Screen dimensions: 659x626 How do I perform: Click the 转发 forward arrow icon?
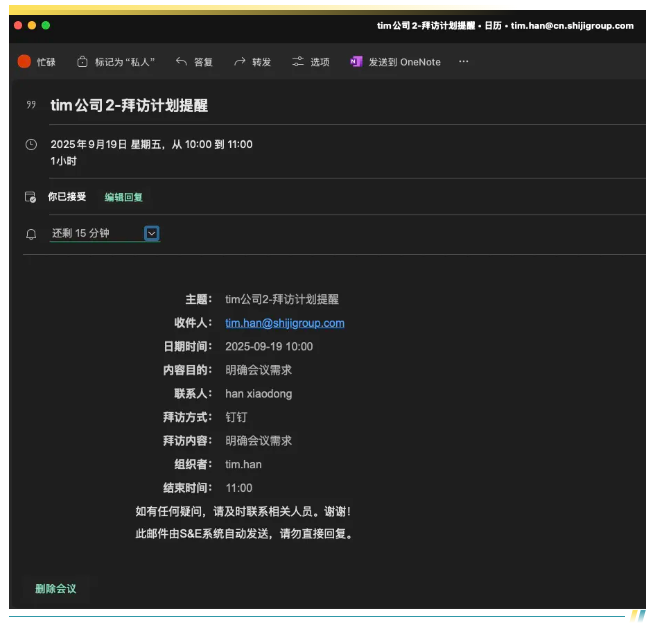[x=240, y=62]
